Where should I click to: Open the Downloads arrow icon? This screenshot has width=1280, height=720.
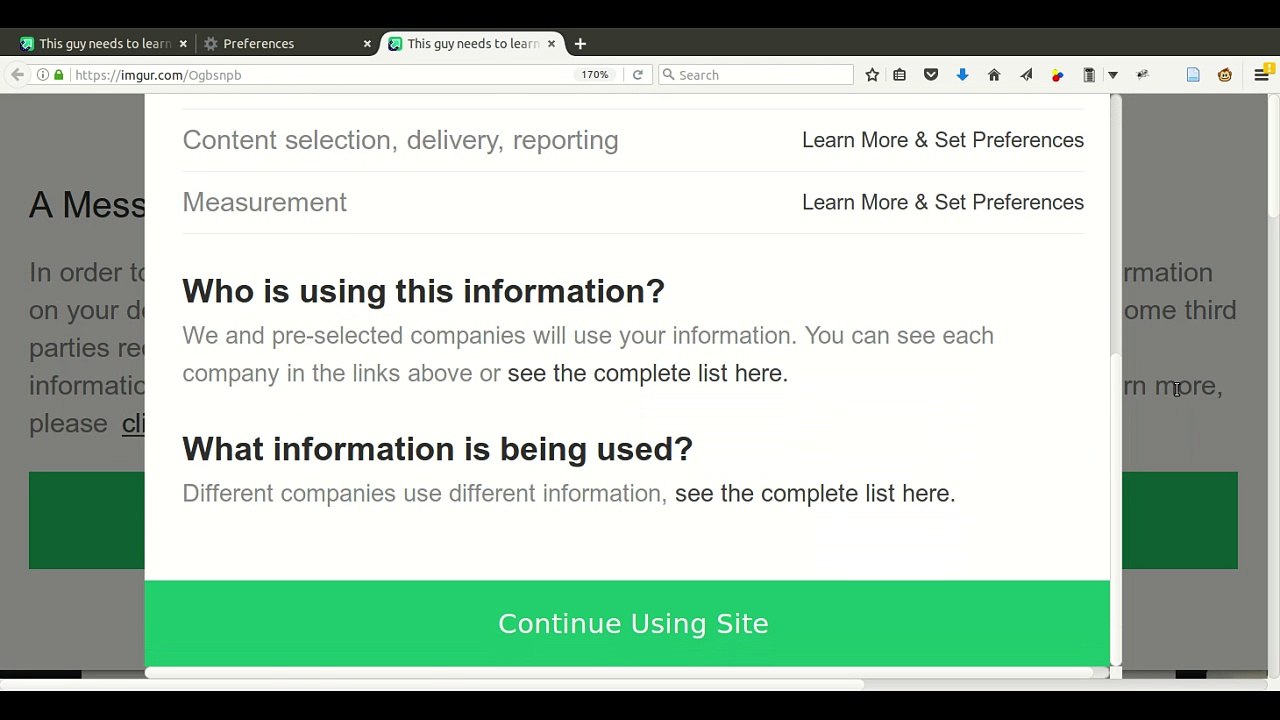962,75
